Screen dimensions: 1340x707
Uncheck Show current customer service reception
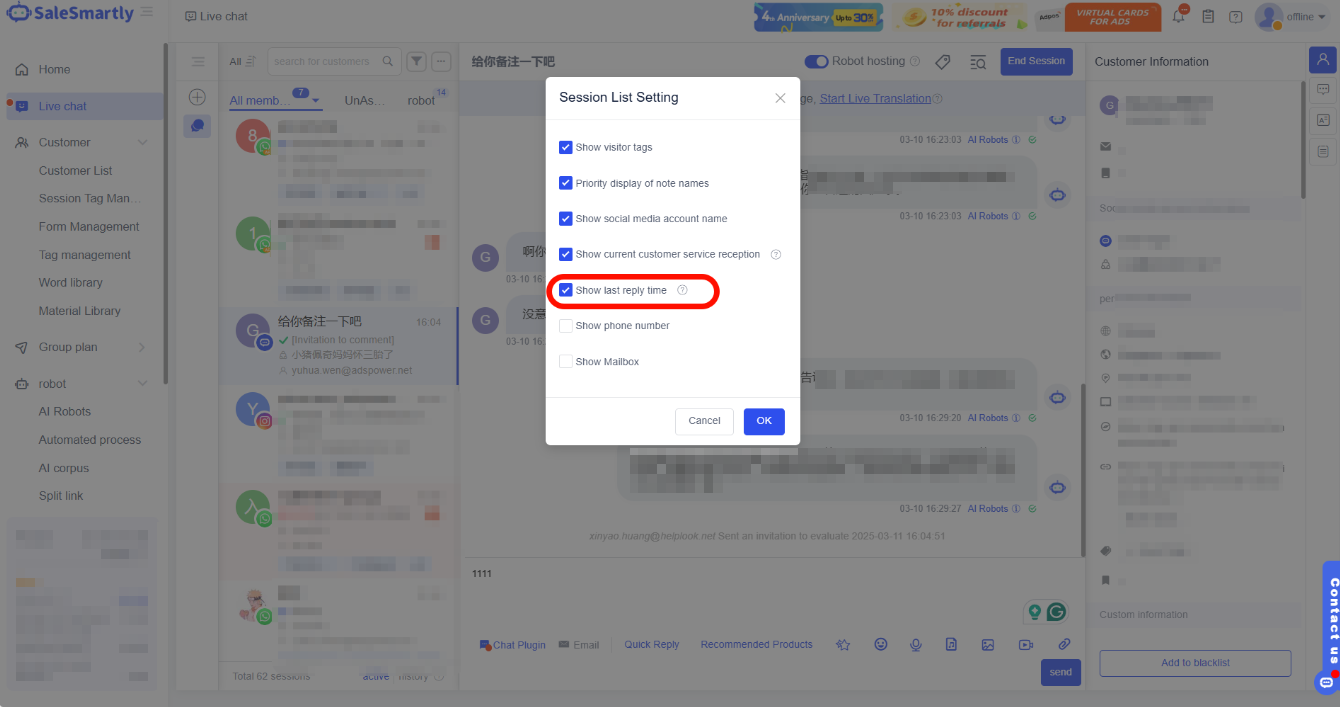pyautogui.click(x=566, y=255)
